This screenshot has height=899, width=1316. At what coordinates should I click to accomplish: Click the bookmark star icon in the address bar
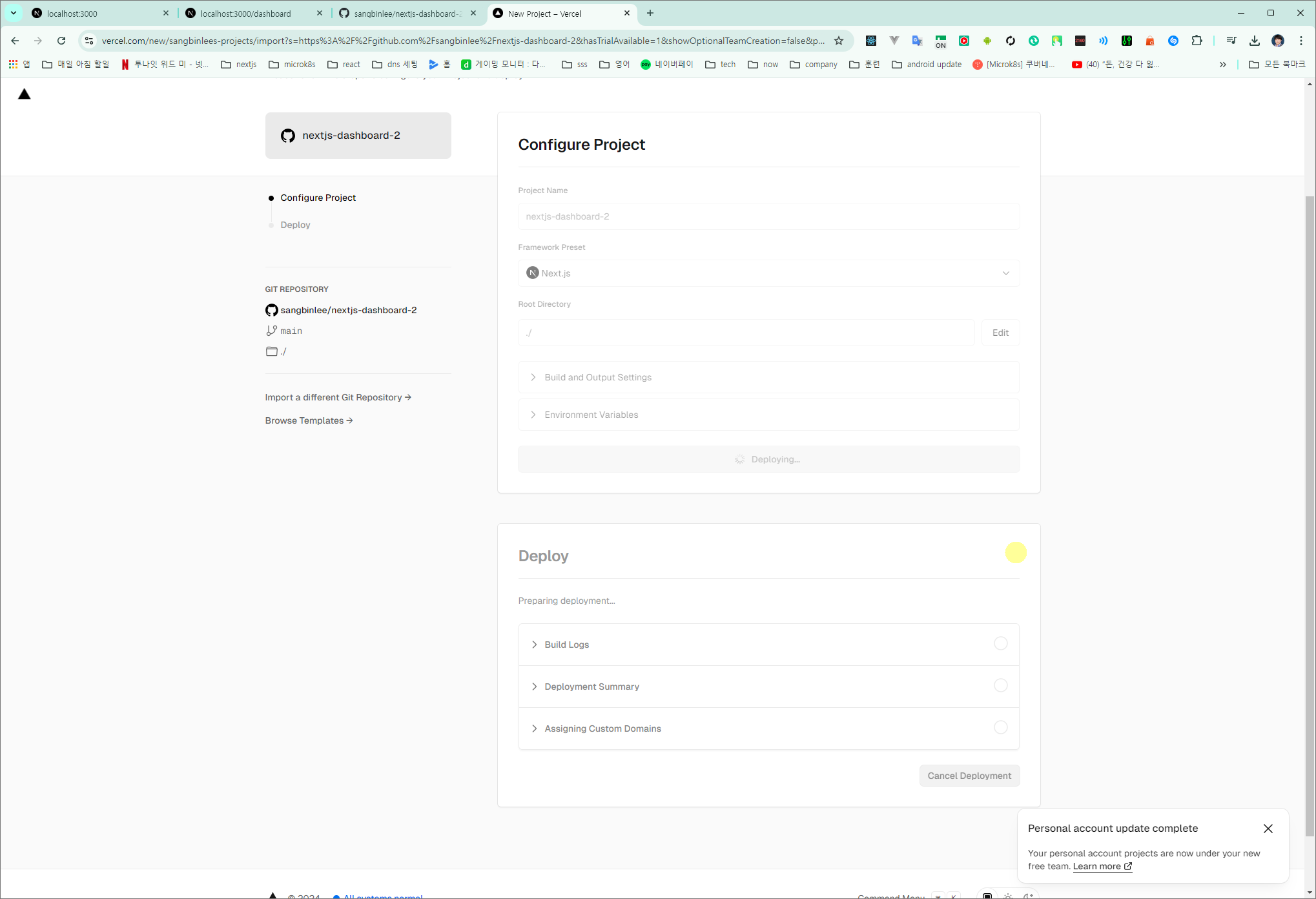(839, 41)
